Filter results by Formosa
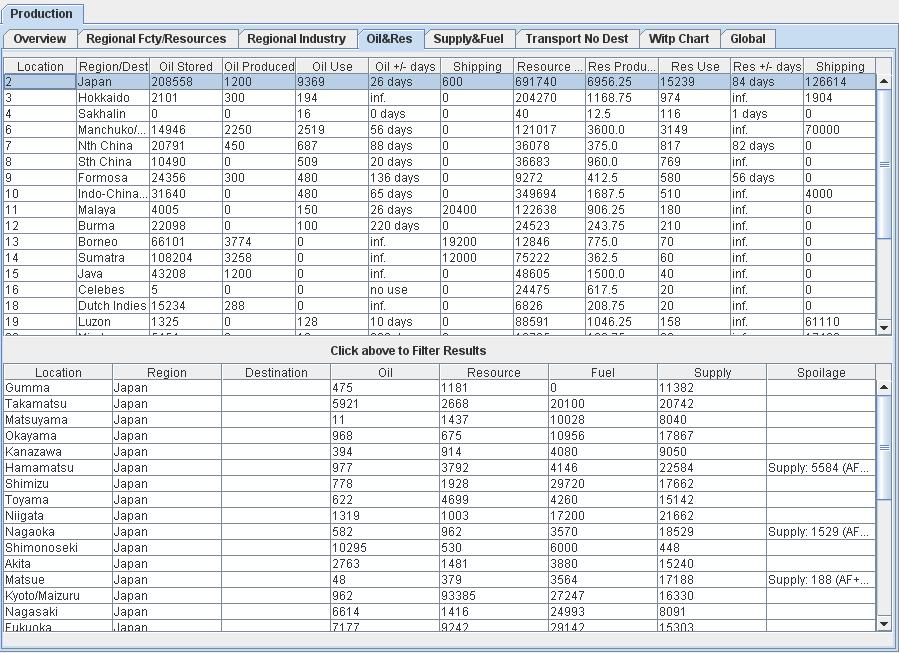The width and height of the screenshot is (899, 653). click(440, 178)
